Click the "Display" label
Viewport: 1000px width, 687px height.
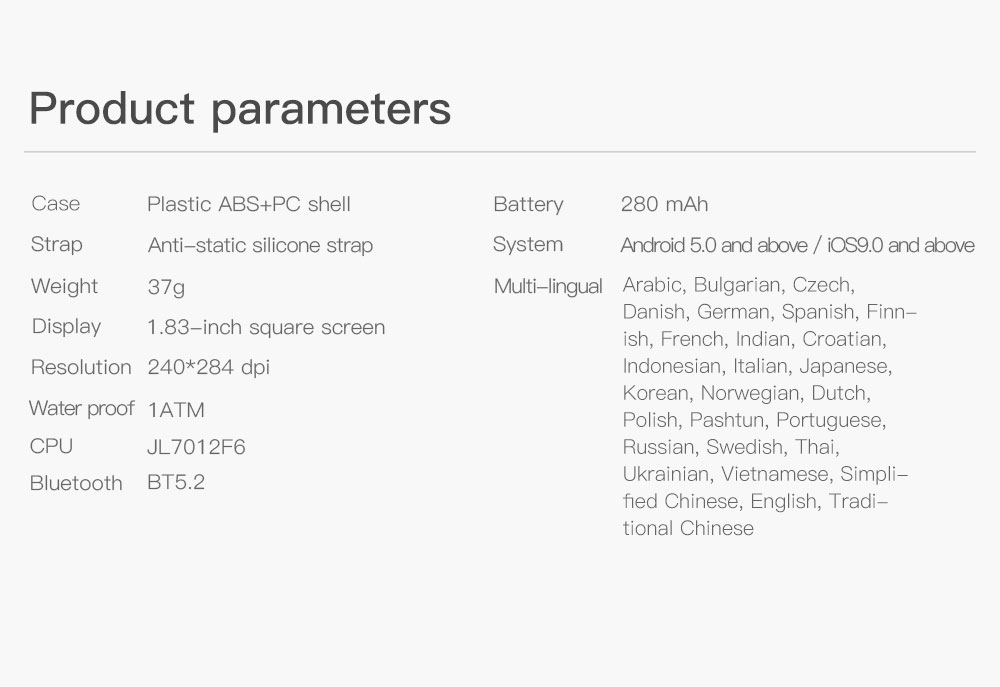(x=66, y=327)
